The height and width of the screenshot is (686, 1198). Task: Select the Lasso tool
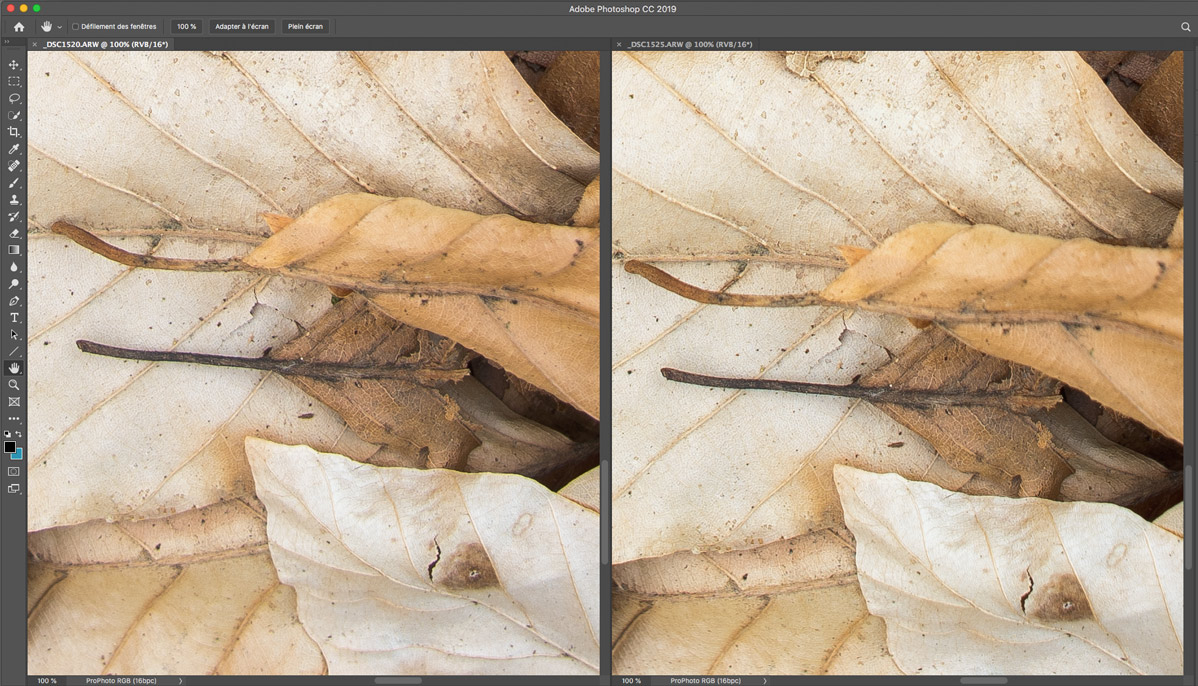[14, 98]
